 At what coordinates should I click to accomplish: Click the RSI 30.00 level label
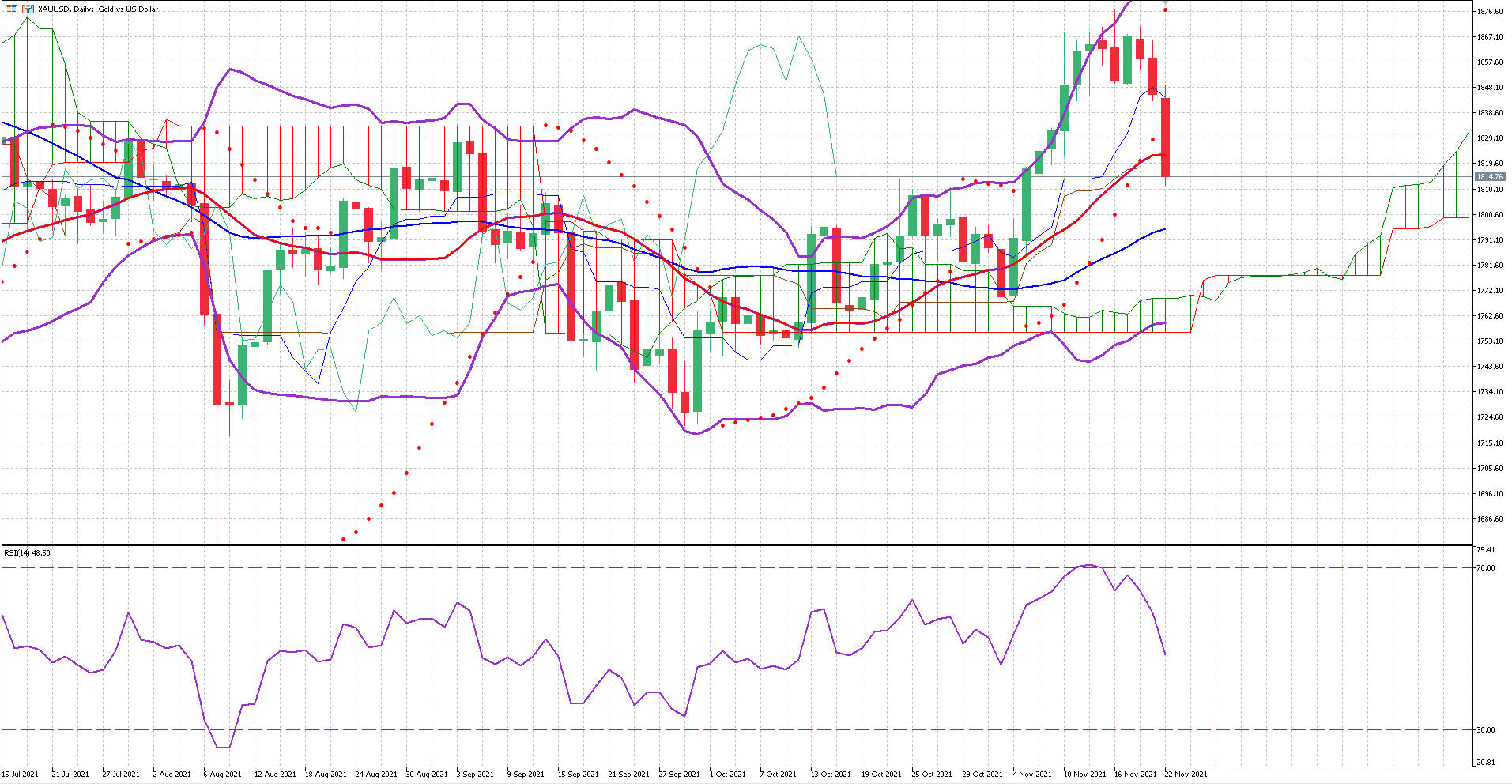1486,730
